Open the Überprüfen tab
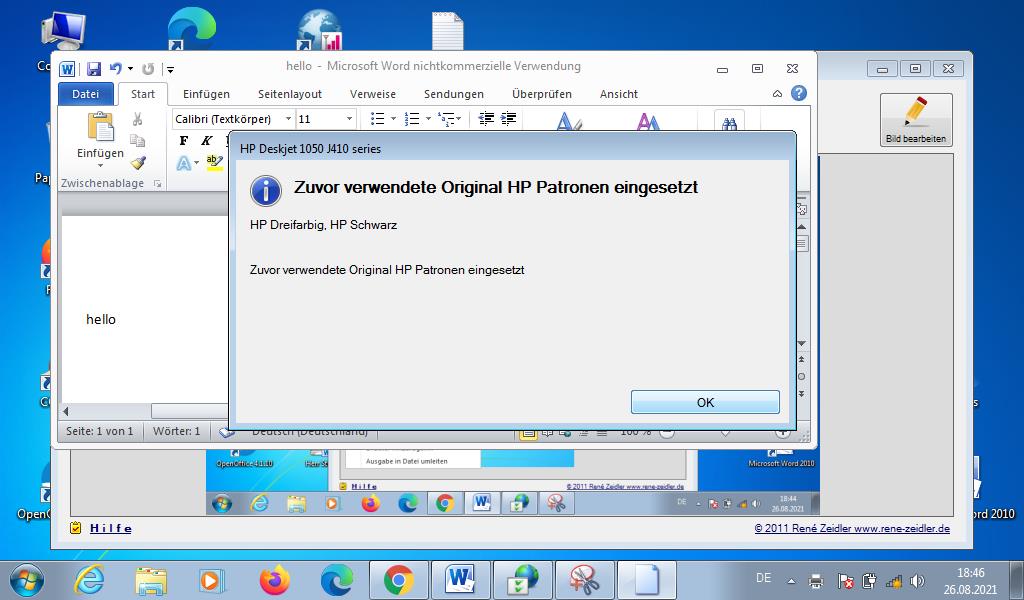Viewport: 1024px width, 600px height. point(542,94)
